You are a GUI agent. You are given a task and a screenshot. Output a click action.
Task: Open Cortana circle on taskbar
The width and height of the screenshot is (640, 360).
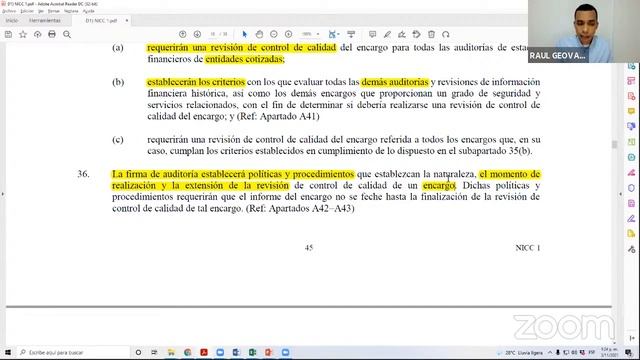click(138, 352)
